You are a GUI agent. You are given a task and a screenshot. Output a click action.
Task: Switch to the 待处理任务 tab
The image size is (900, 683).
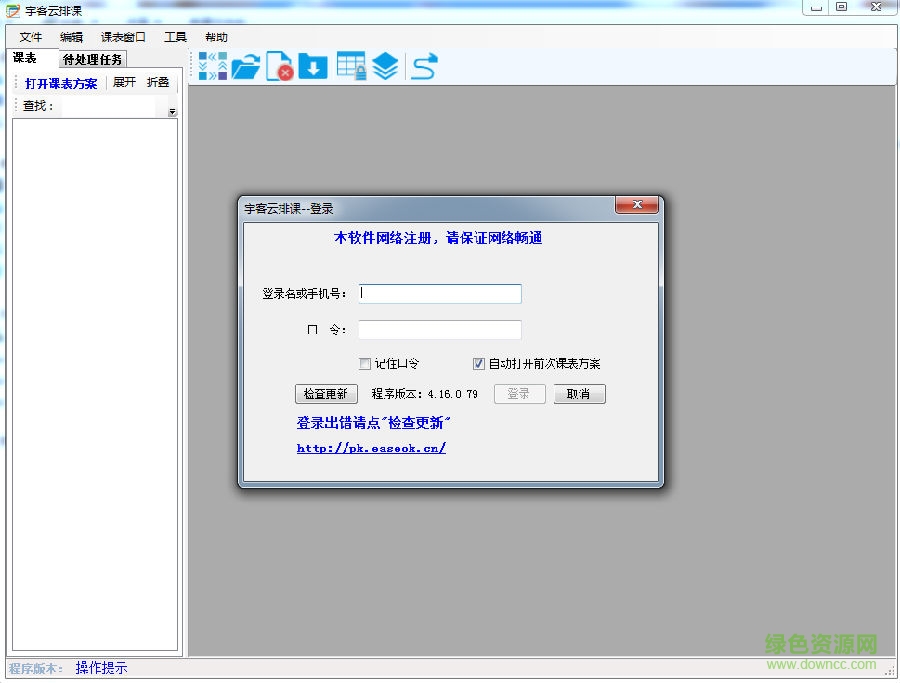pyautogui.click(x=93, y=60)
